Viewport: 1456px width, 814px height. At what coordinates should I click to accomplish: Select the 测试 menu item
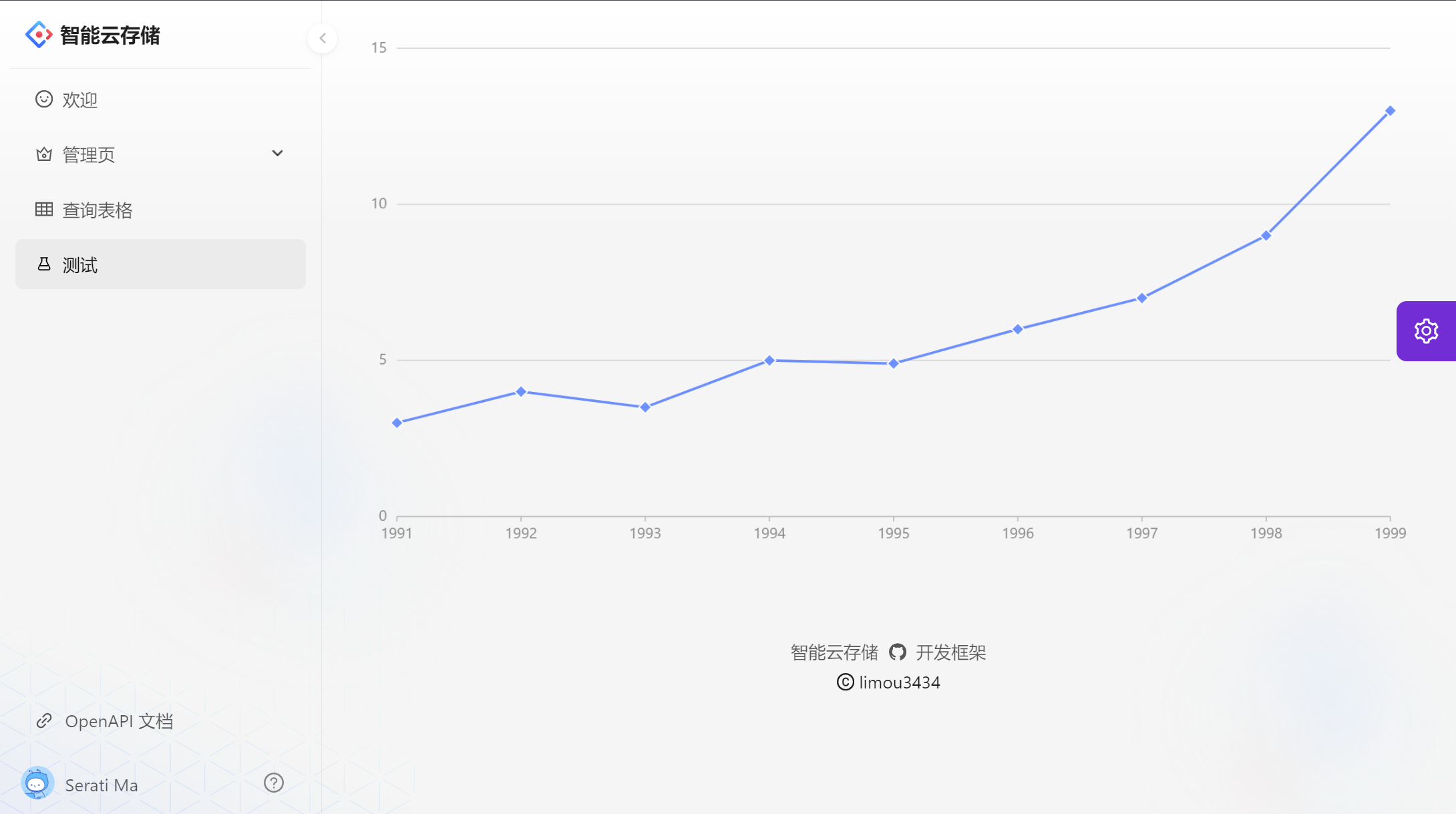pos(80,265)
